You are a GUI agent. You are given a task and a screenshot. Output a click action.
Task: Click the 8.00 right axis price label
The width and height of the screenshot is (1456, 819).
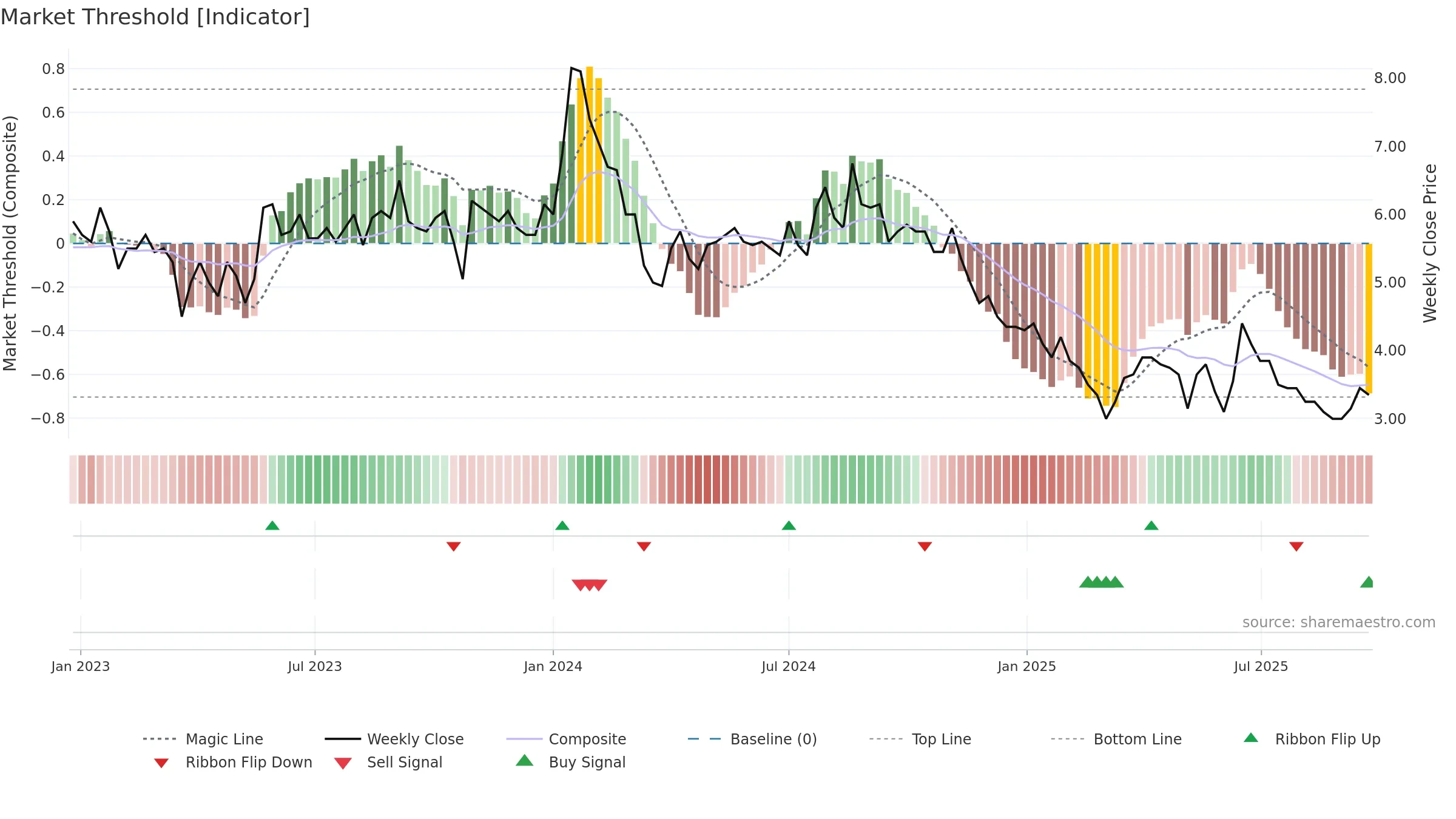[1390, 78]
